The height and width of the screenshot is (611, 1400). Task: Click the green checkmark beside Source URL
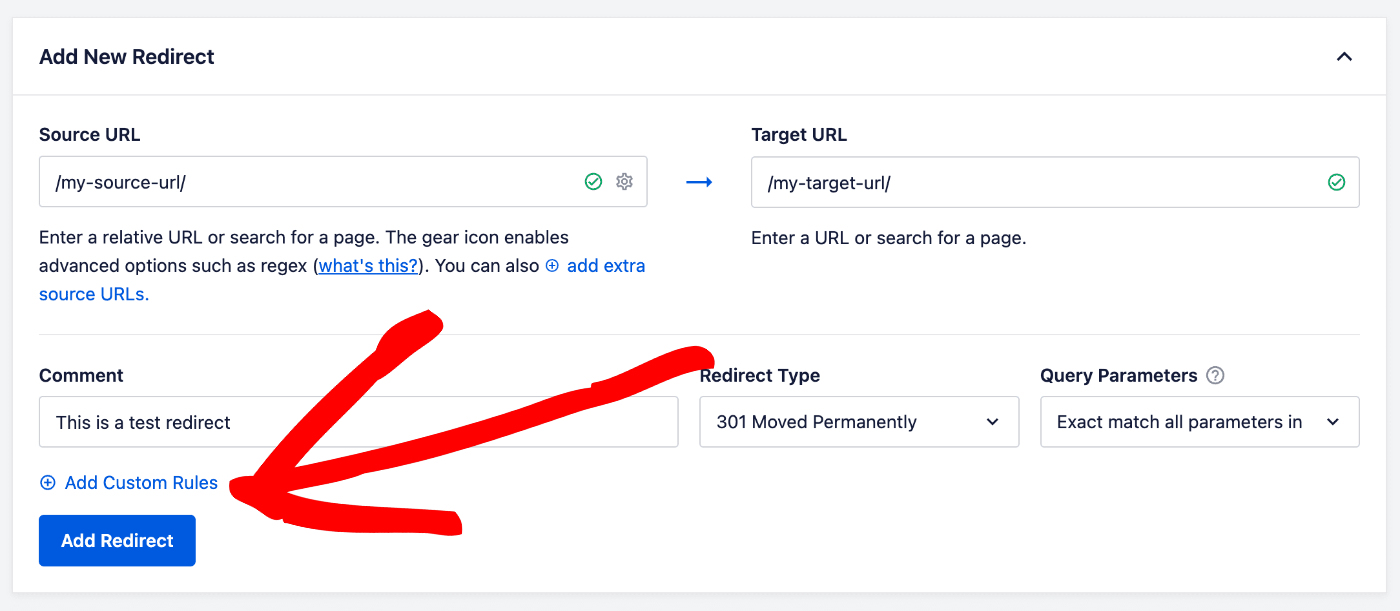(x=593, y=181)
